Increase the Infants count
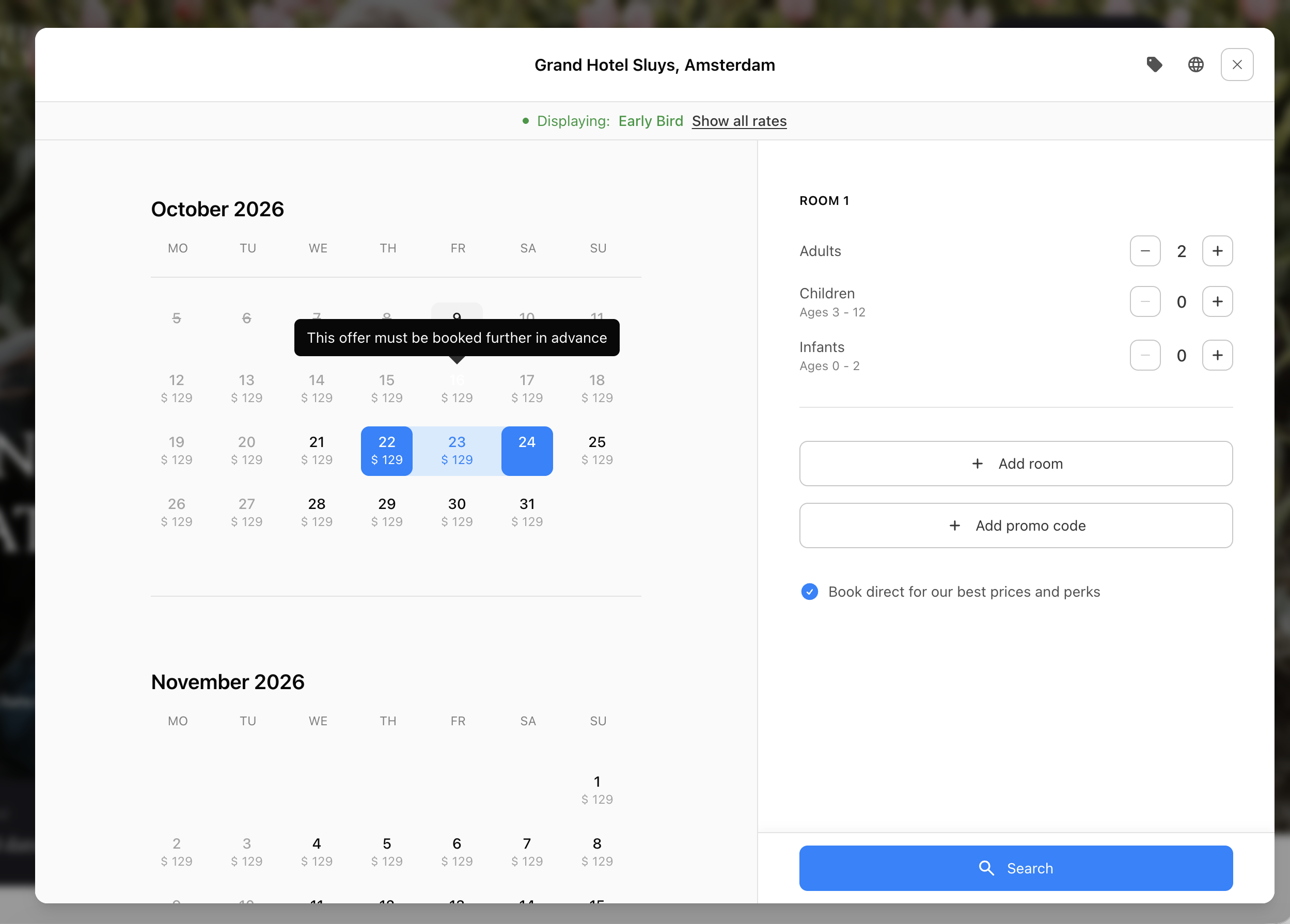Screen dimensions: 1290x924 (1217, 355)
